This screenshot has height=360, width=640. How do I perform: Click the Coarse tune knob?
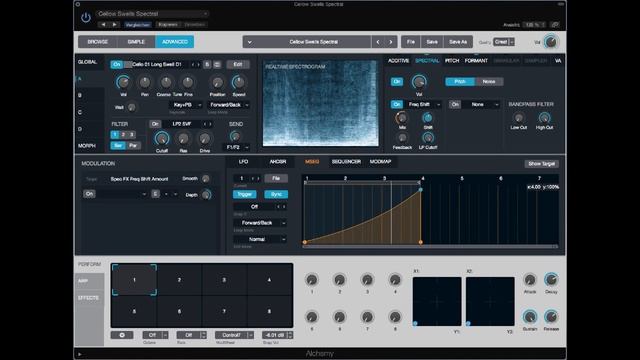(166, 82)
